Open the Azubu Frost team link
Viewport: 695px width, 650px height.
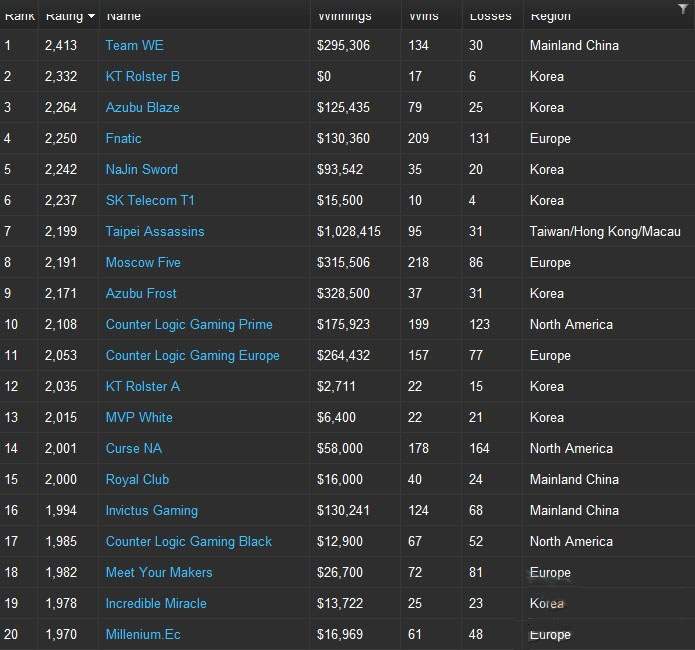coord(141,294)
